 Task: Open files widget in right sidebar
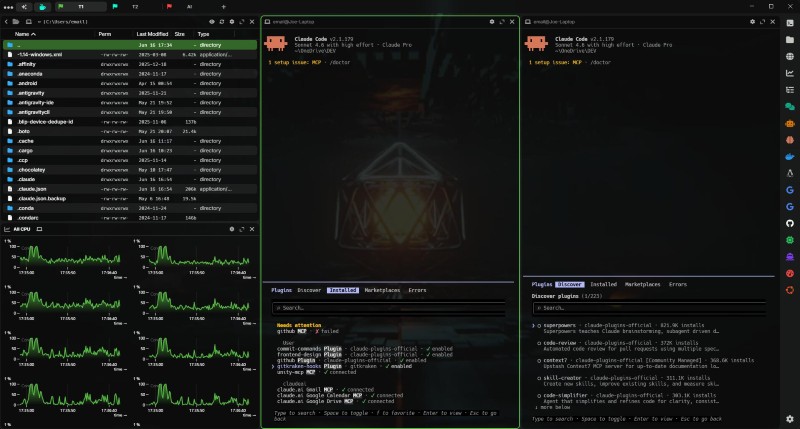pos(790,40)
